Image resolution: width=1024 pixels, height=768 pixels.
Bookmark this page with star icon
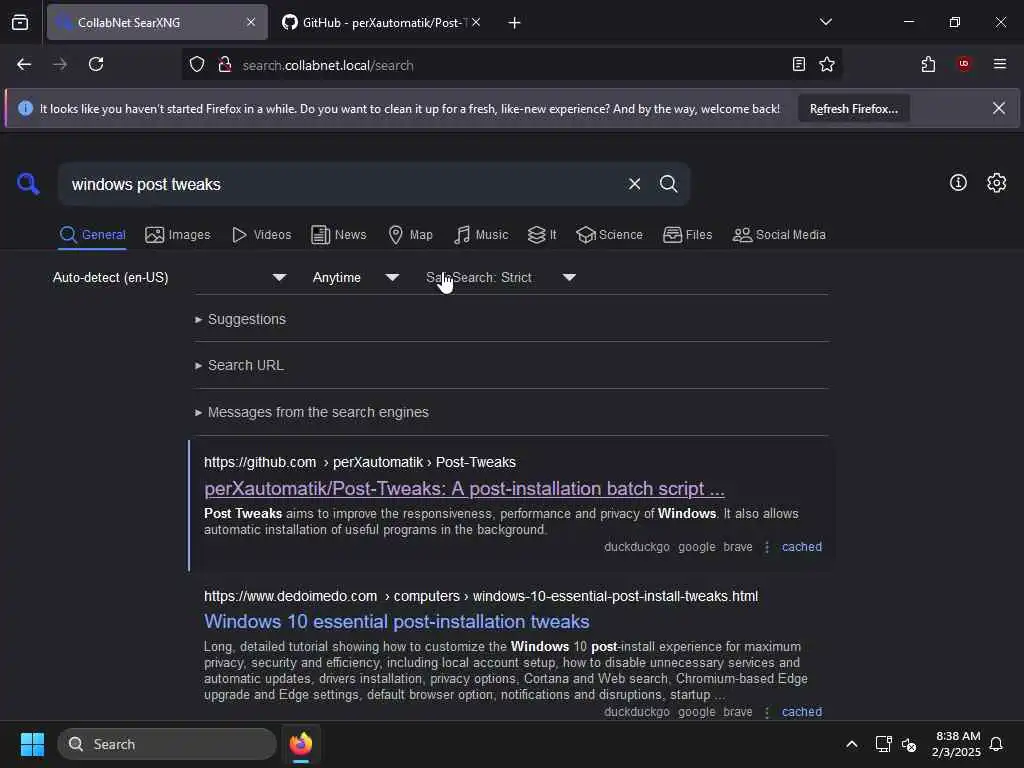827,64
